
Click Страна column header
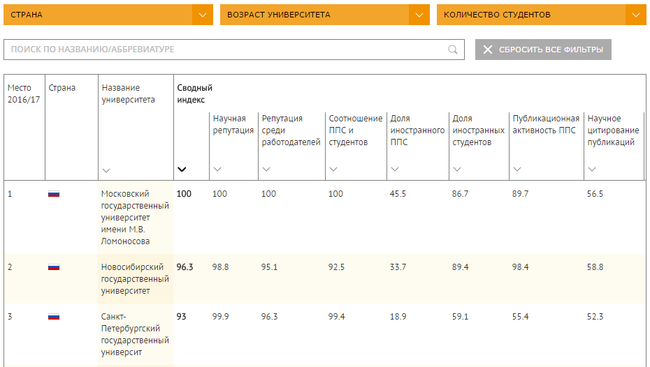click(62, 88)
